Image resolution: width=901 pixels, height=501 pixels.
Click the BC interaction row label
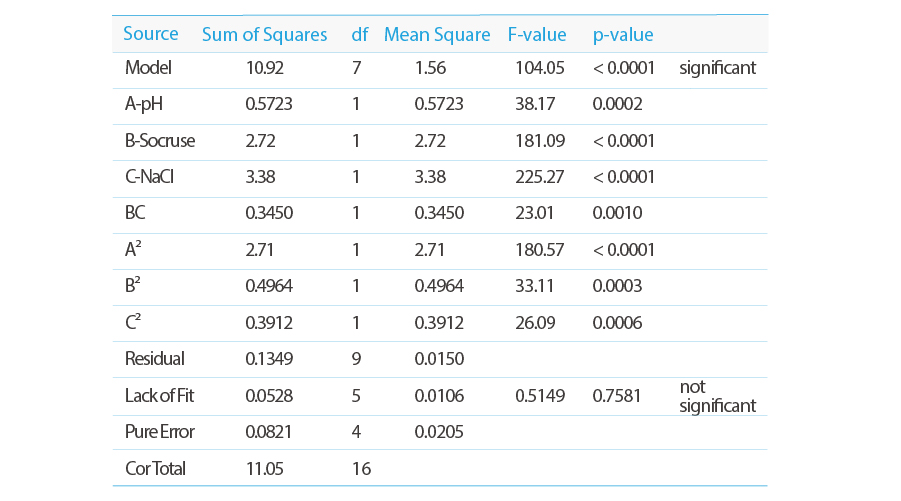[x=135, y=213]
